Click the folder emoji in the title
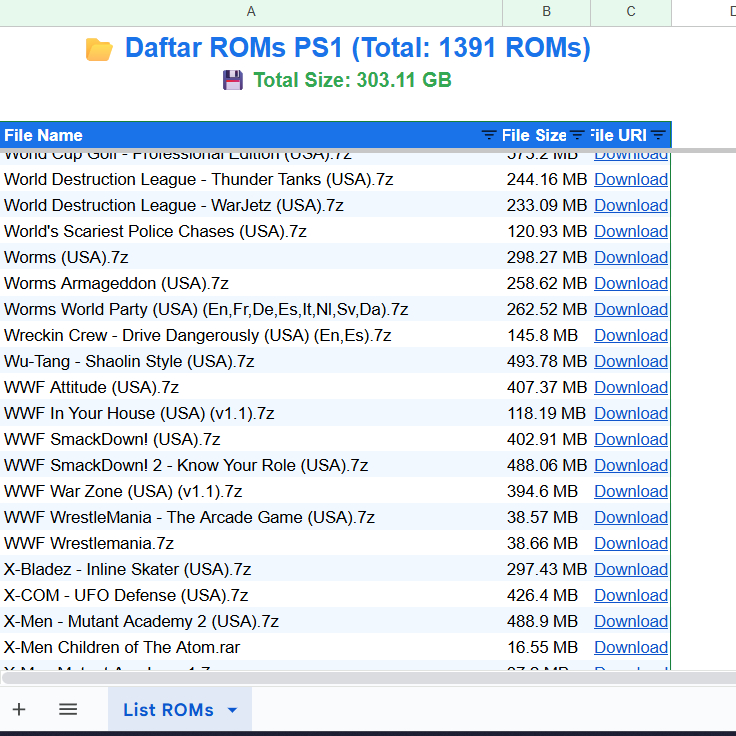736x736 pixels. (x=99, y=49)
